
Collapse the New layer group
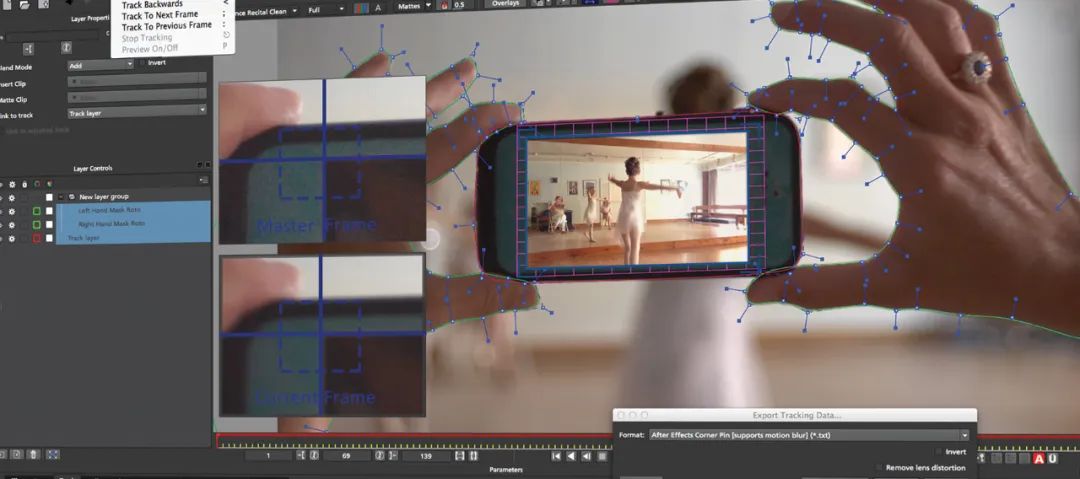[x=61, y=196]
